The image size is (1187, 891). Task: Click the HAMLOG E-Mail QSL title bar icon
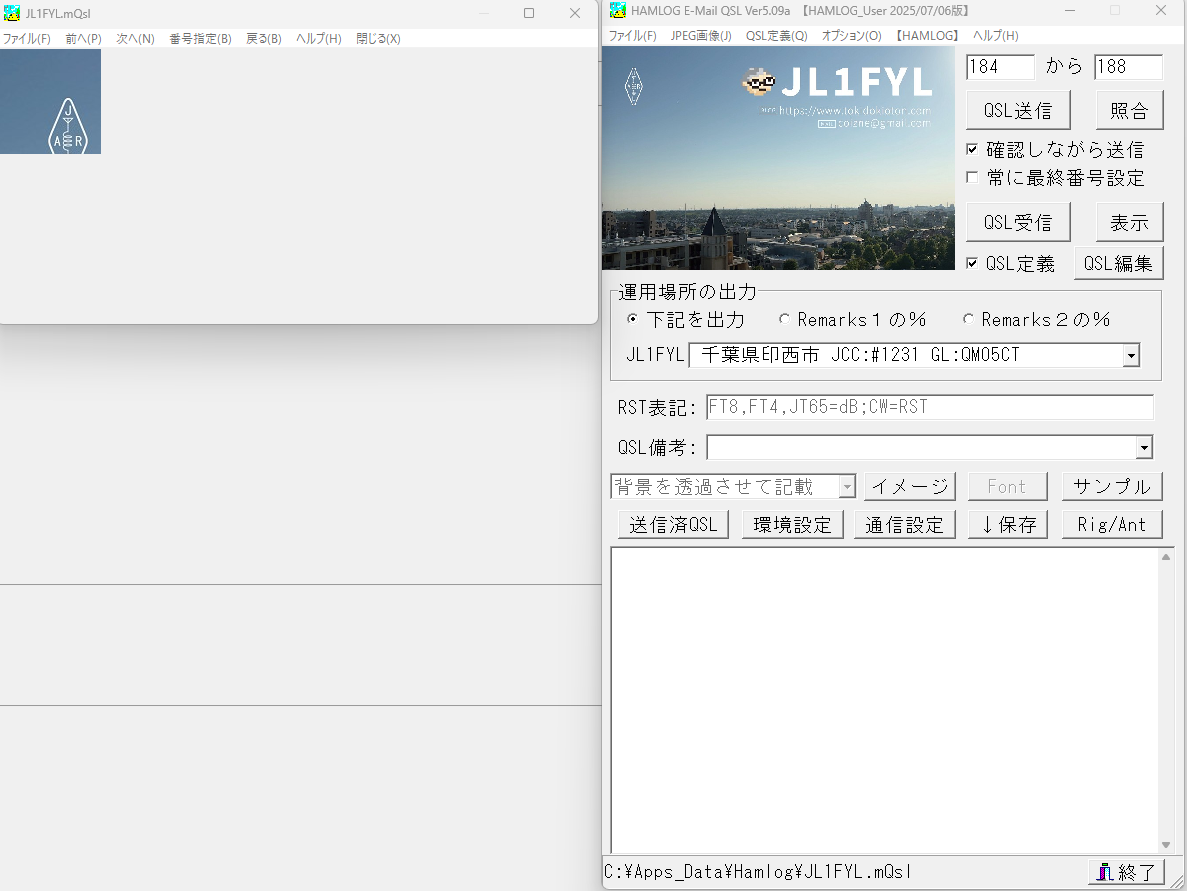pyautogui.click(x=618, y=11)
